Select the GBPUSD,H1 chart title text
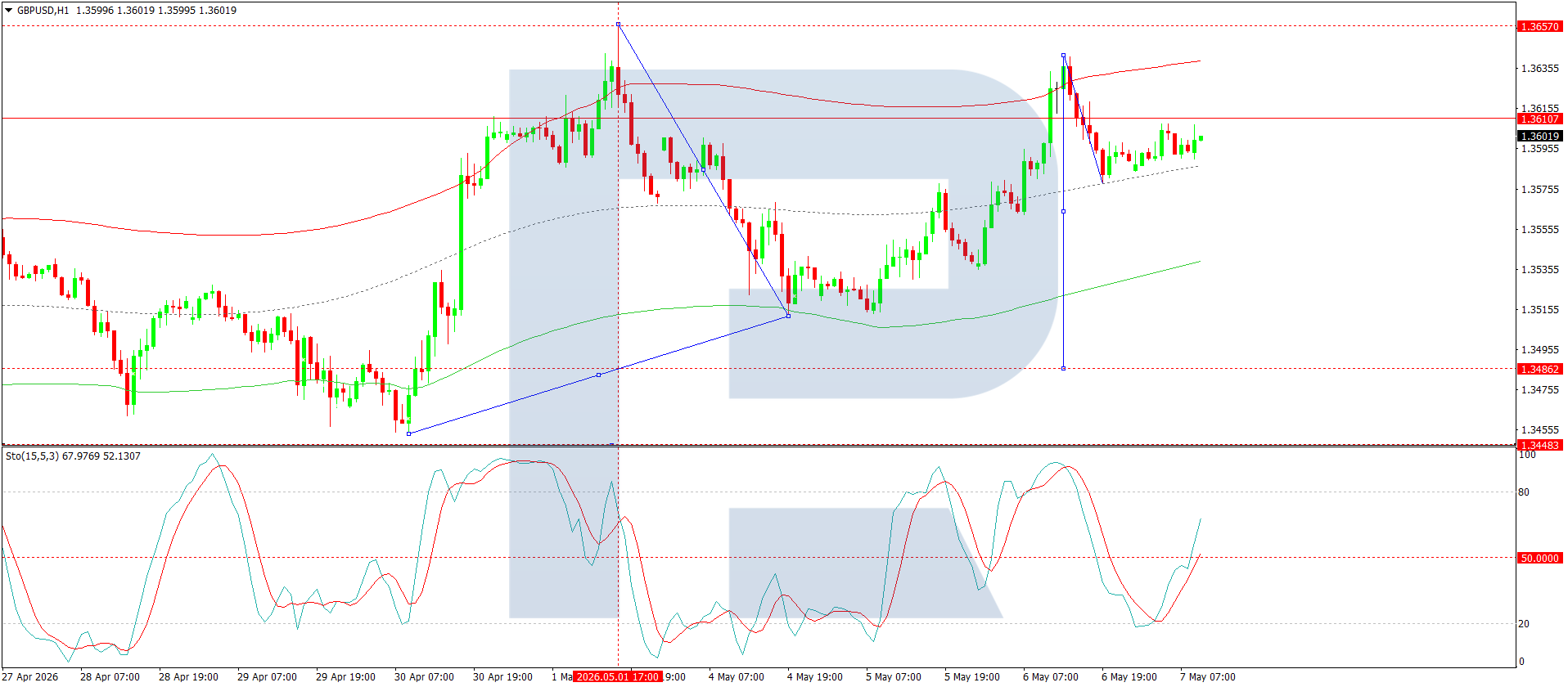Screen dimensions: 1568x687 pos(43,11)
